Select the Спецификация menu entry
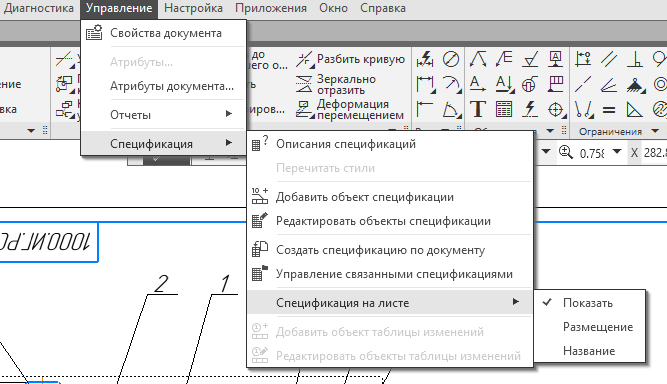Screen dimensions: 667x384 [163, 144]
